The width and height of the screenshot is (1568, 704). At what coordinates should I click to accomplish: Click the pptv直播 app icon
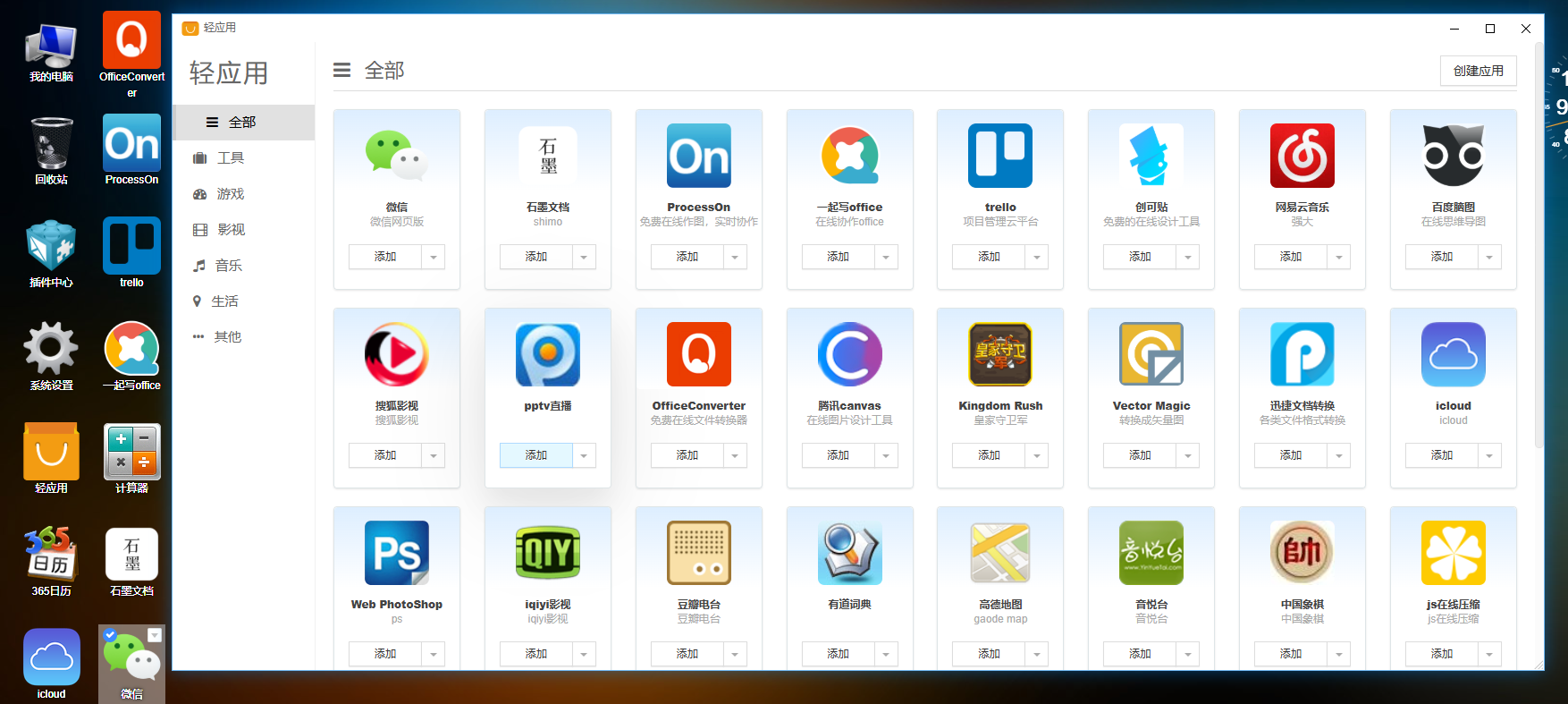(x=548, y=354)
